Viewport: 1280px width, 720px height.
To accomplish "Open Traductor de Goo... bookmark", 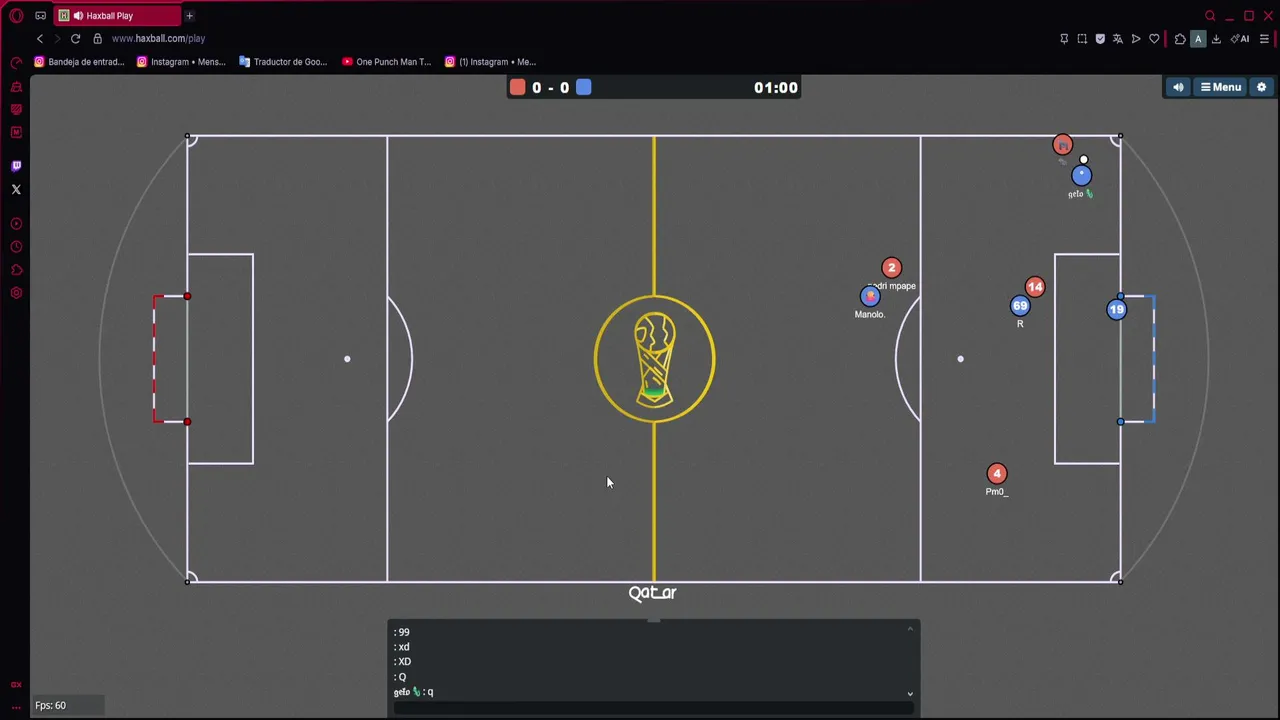I will coord(283,62).
